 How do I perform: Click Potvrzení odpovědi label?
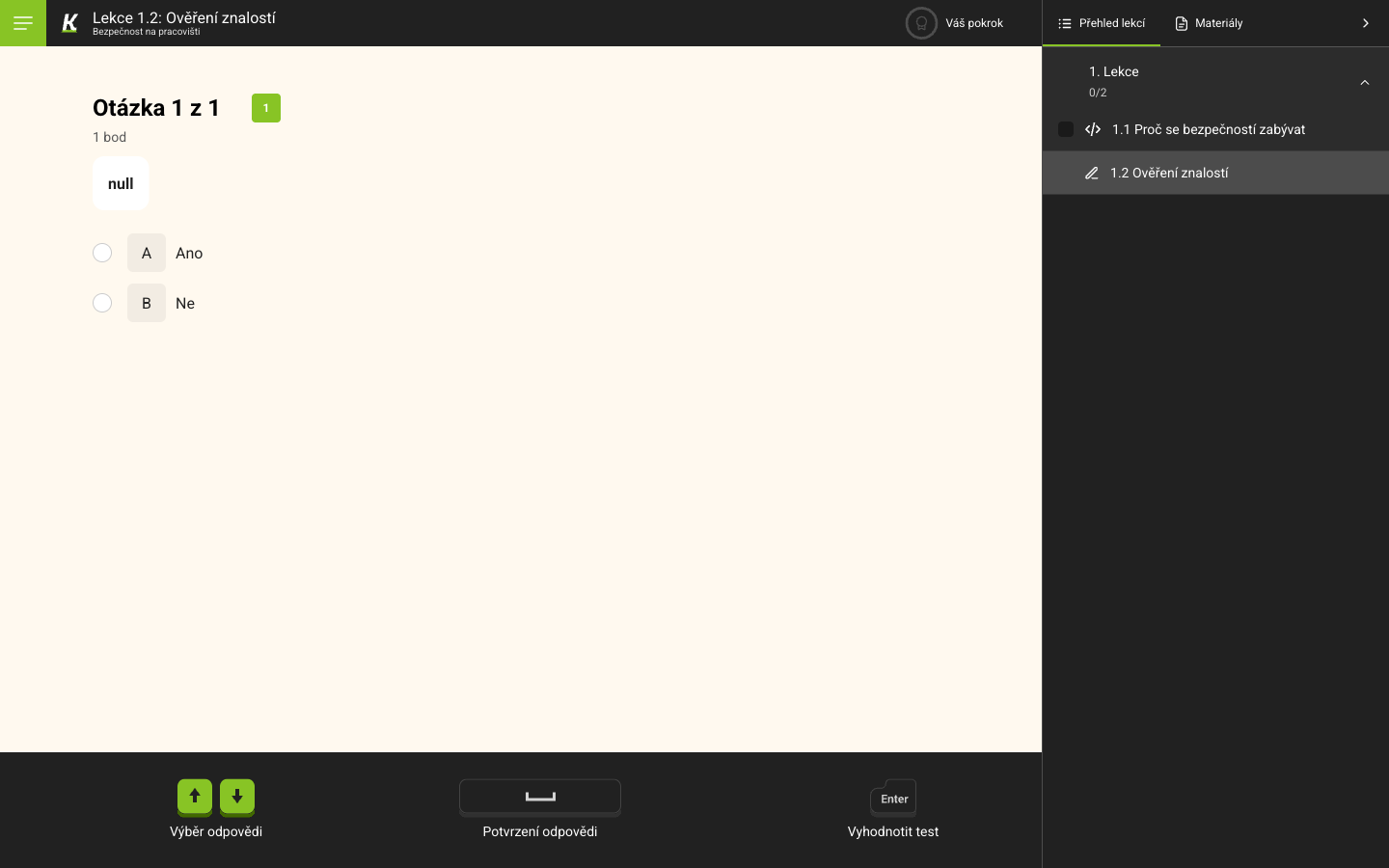(x=540, y=831)
